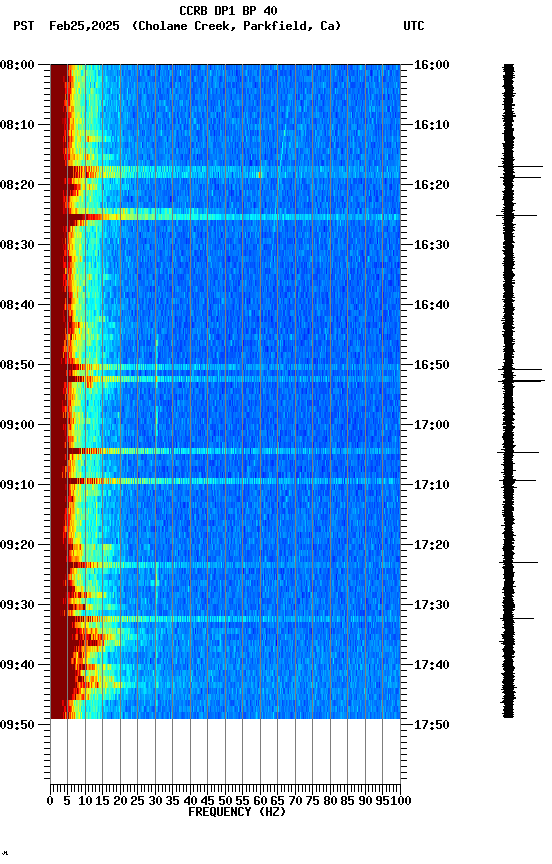
Task: Click the PST time label "08:00"
Action: pyautogui.click(x=17, y=65)
